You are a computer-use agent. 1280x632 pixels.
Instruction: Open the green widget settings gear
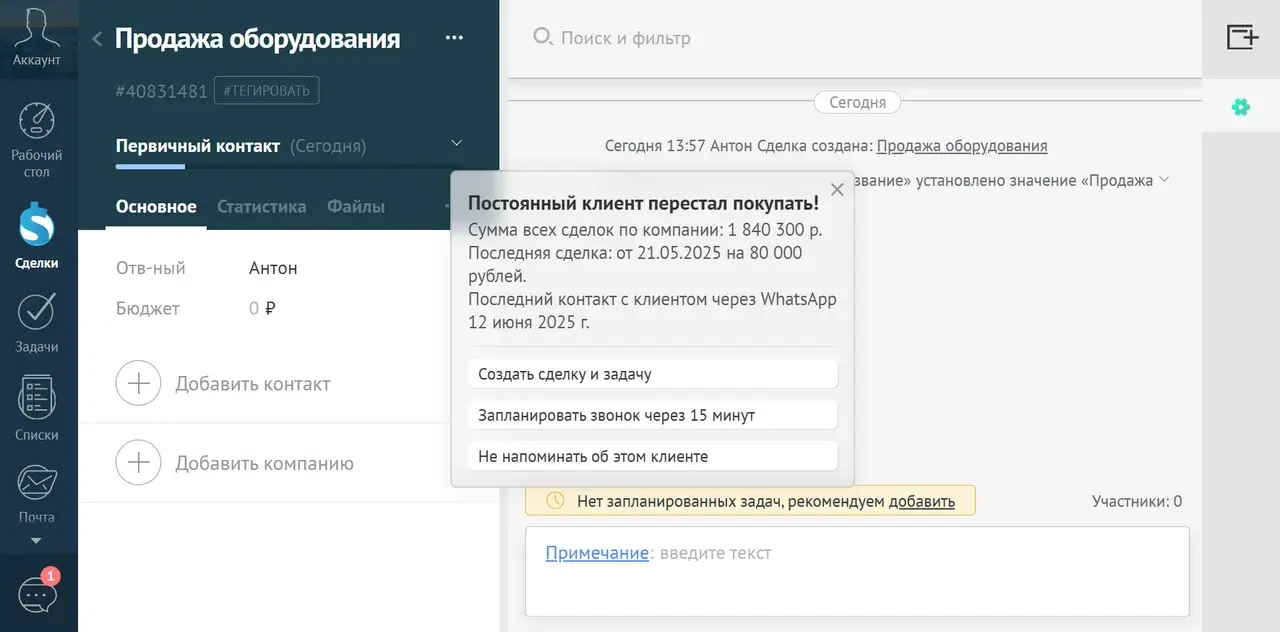[x=1241, y=107]
